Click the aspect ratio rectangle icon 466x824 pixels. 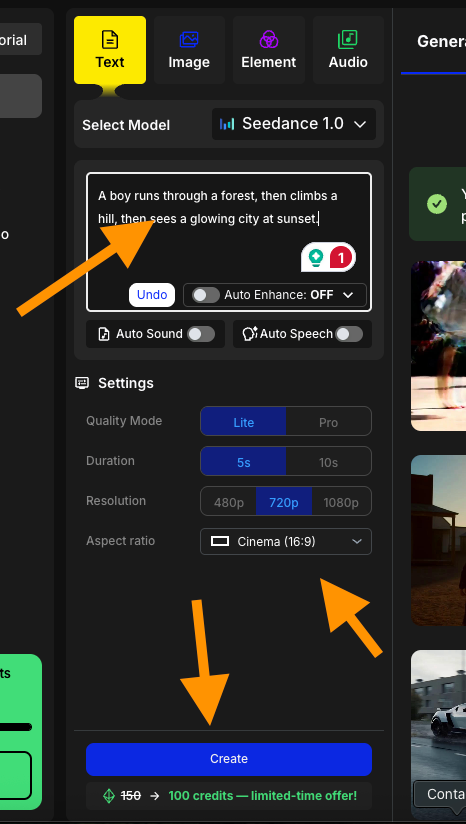(220, 541)
